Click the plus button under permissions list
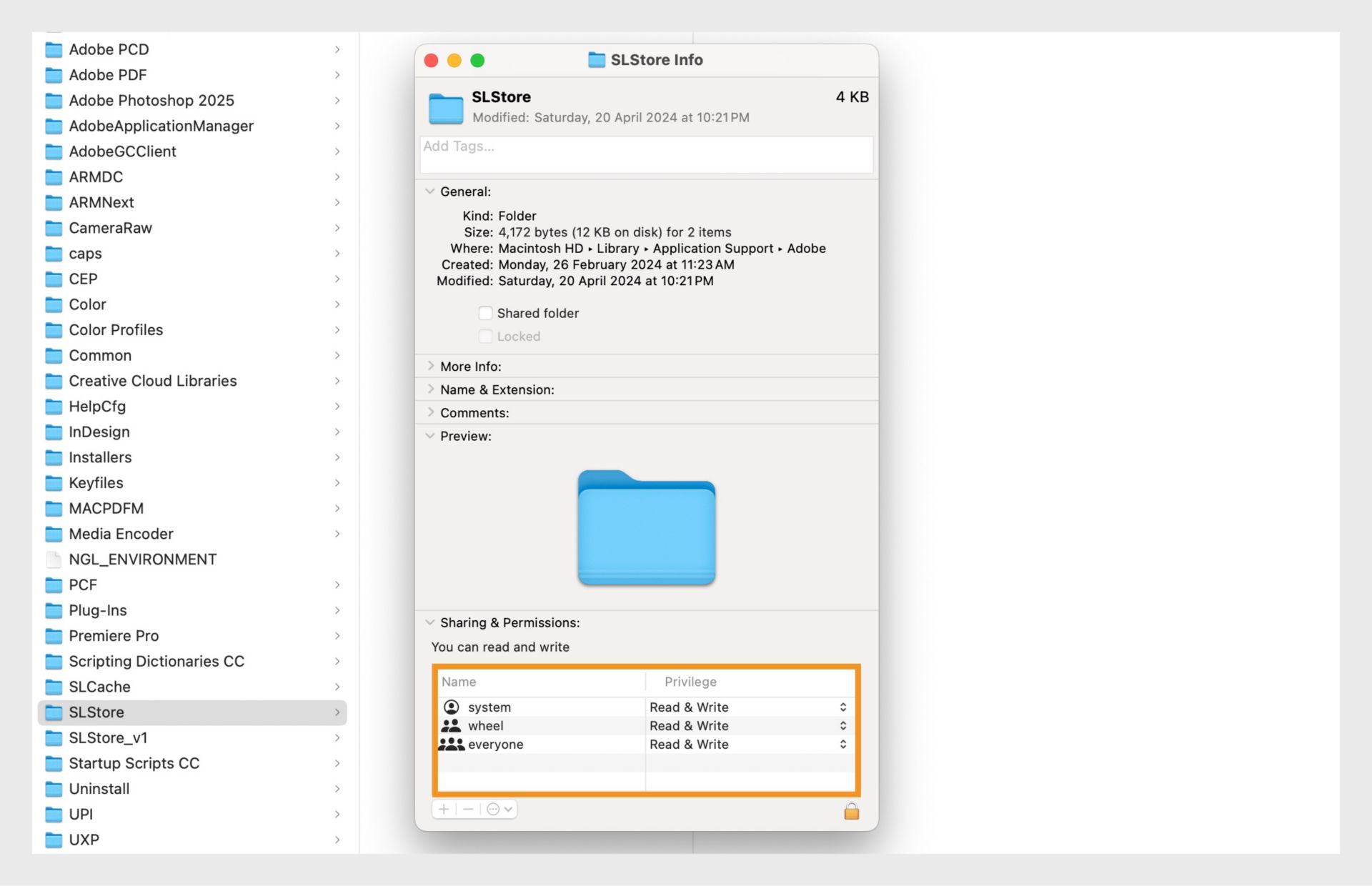Viewport: 1372px width, 886px height. point(444,810)
